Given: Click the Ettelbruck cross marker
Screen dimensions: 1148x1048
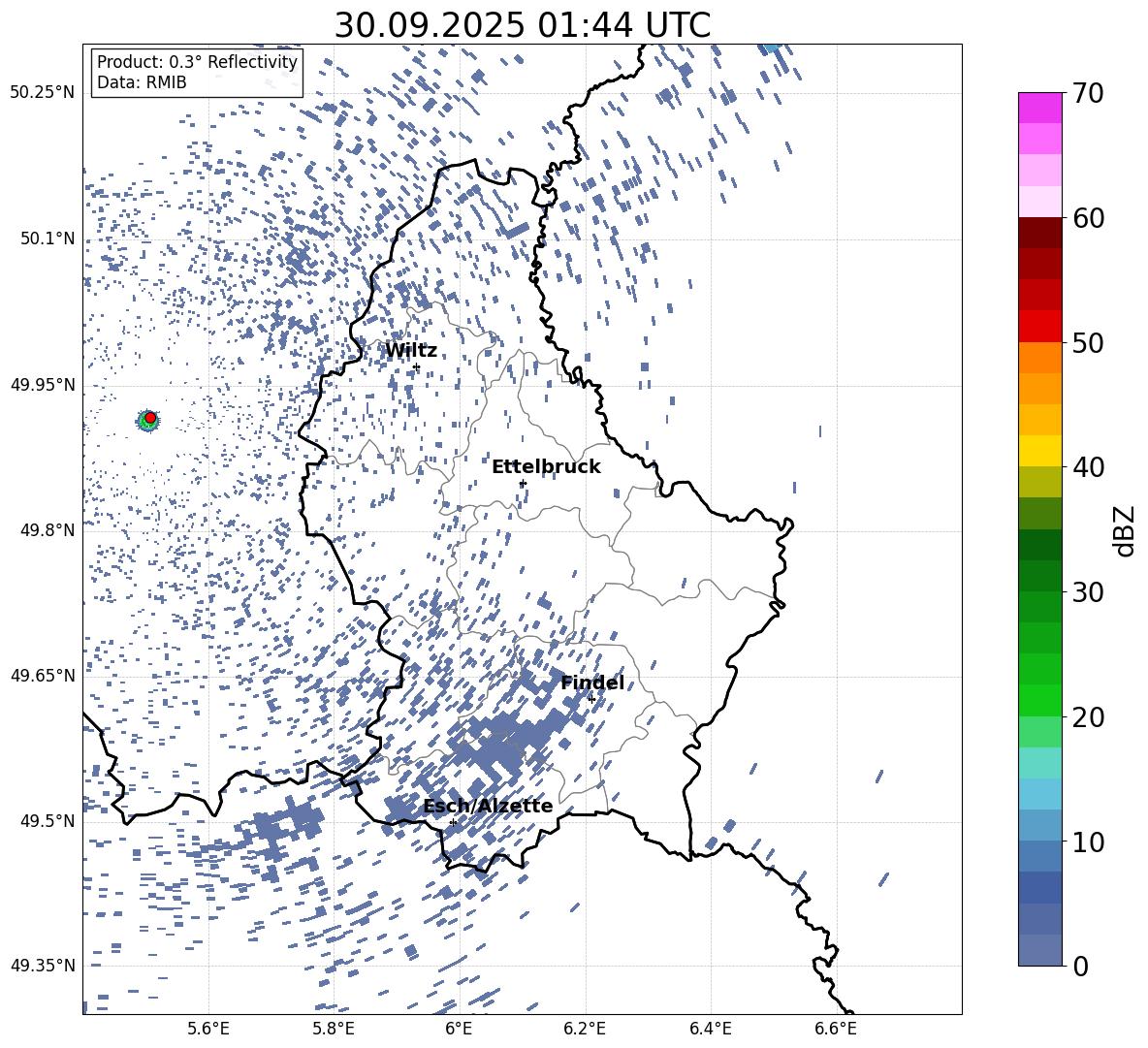Looking at the screenshot, I should click(x=523, y=483).
